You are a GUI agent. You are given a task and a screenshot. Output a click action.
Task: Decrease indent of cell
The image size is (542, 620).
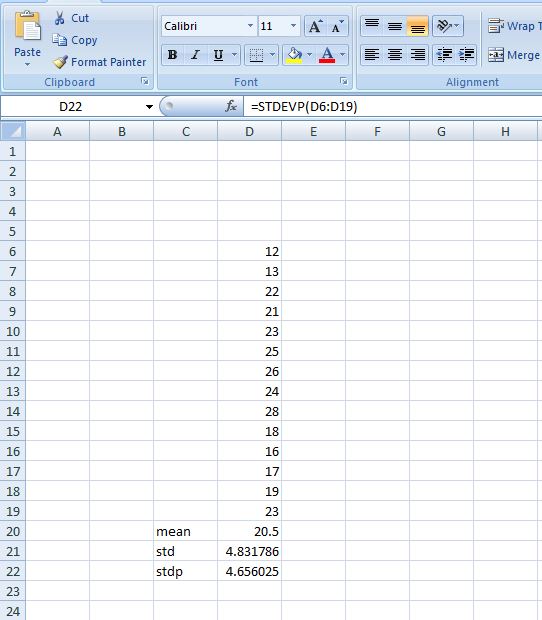tap(444, 55)
